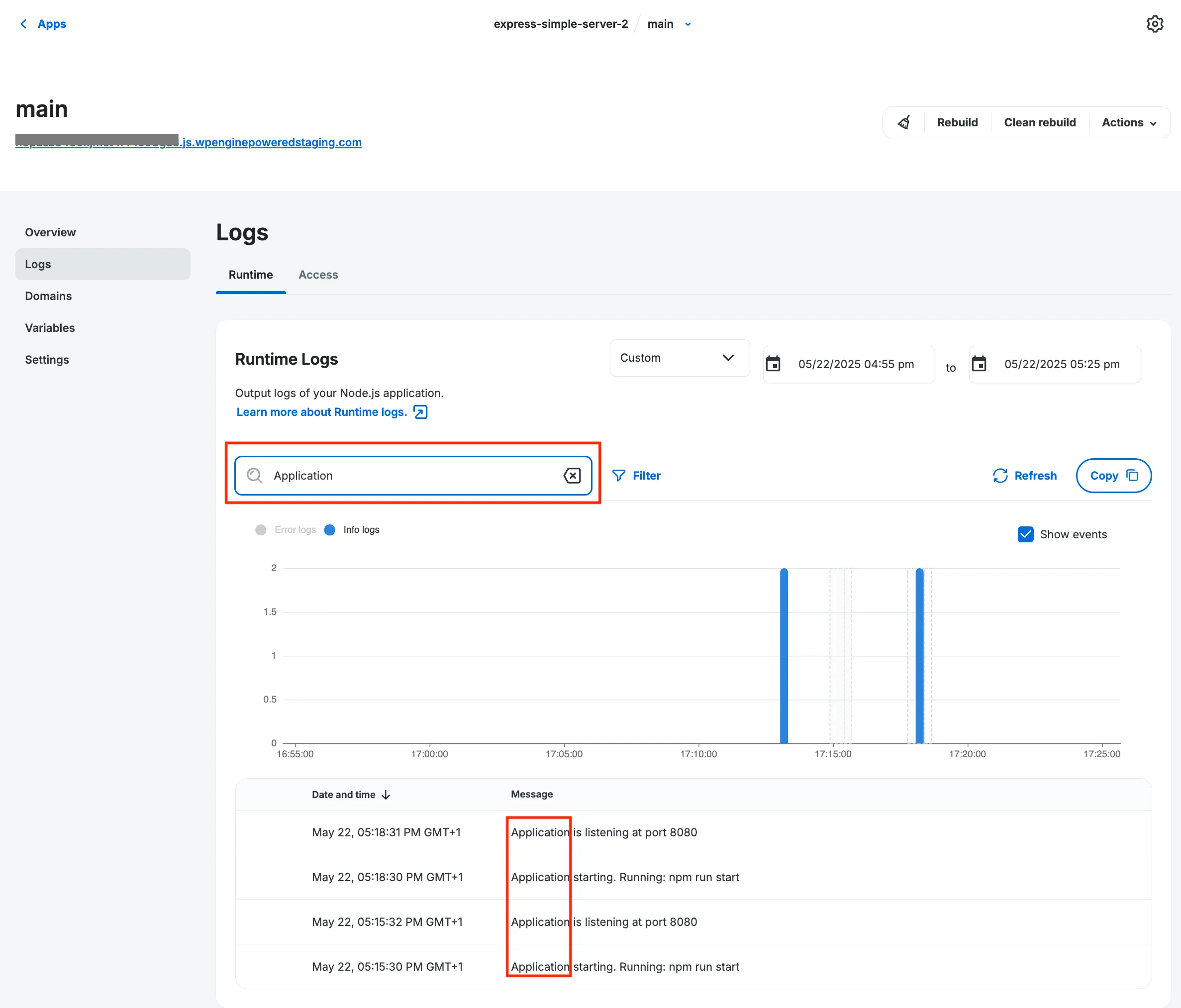This screenshot has width=1181, height=1008.
Task: Enable the Error logs toggle
Action: (x=261, y=530)
